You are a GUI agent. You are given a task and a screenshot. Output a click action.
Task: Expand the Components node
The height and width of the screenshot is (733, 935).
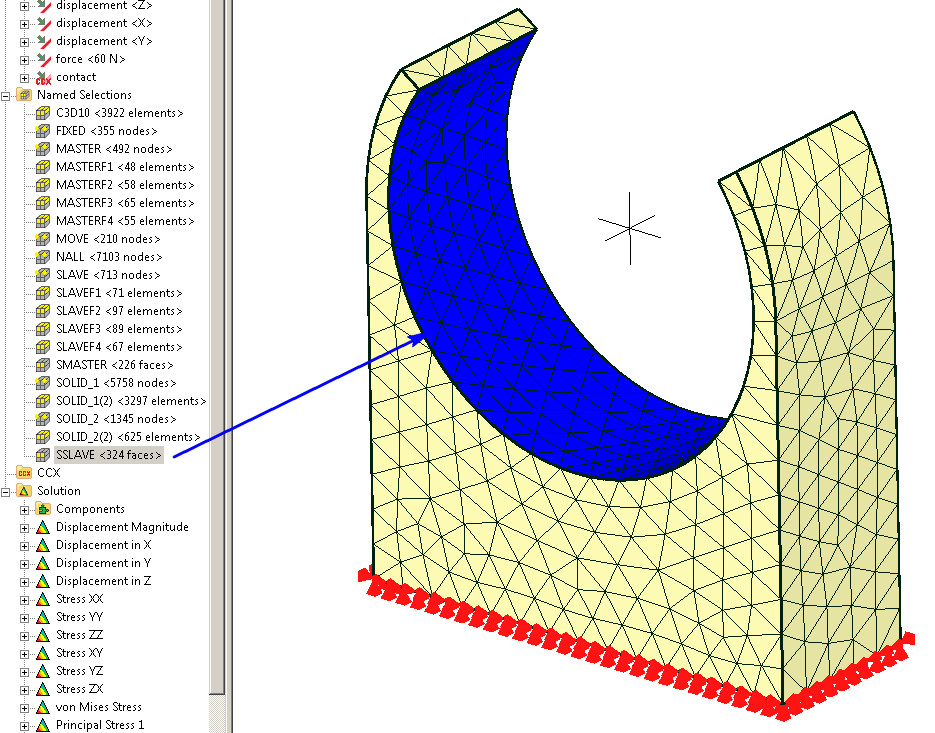click(24, 510)
